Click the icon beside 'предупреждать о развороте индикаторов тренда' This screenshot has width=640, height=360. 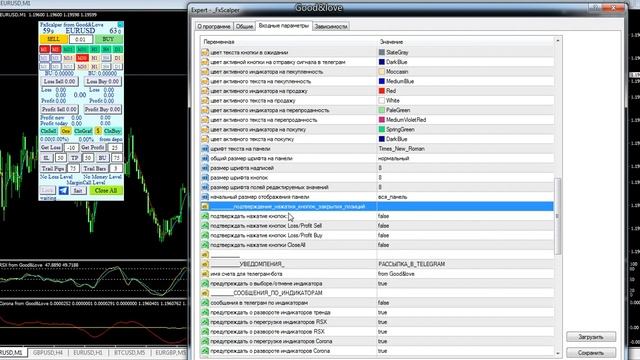click(205, 313)
